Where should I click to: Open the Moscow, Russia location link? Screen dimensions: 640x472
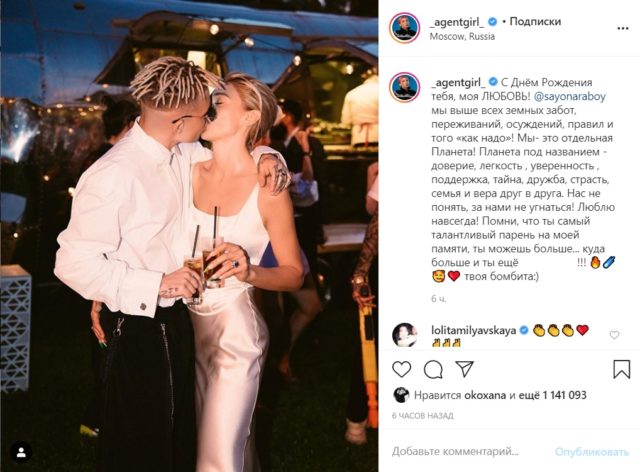pyautogui.click(x=462, y=36)
